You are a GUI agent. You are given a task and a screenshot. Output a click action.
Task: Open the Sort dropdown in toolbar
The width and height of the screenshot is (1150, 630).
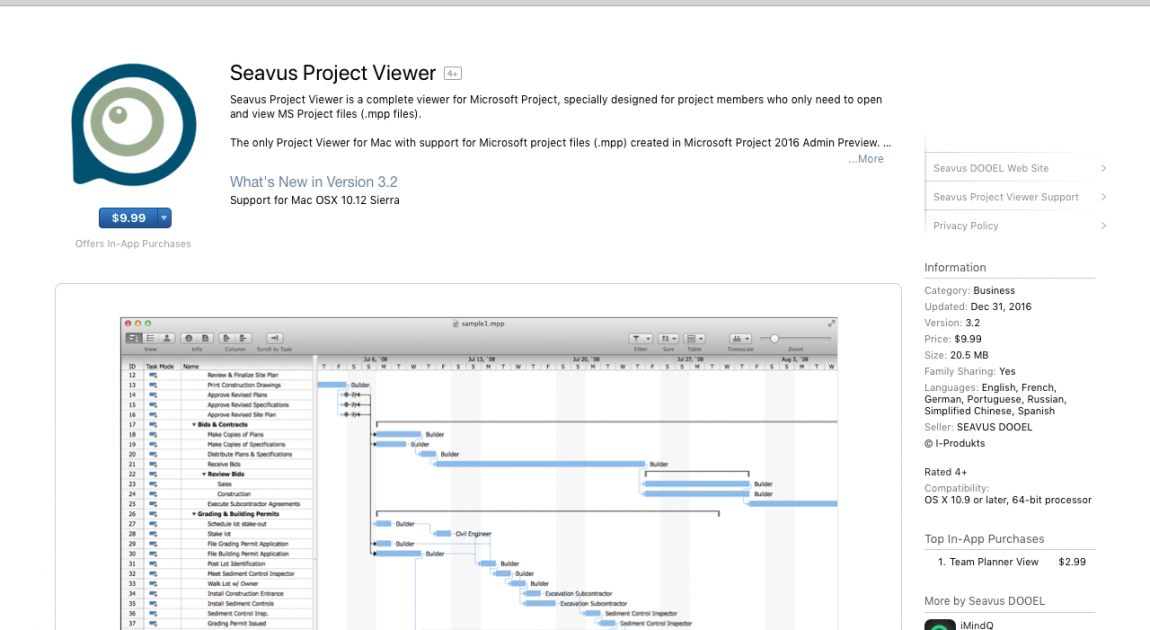[667, 338]
